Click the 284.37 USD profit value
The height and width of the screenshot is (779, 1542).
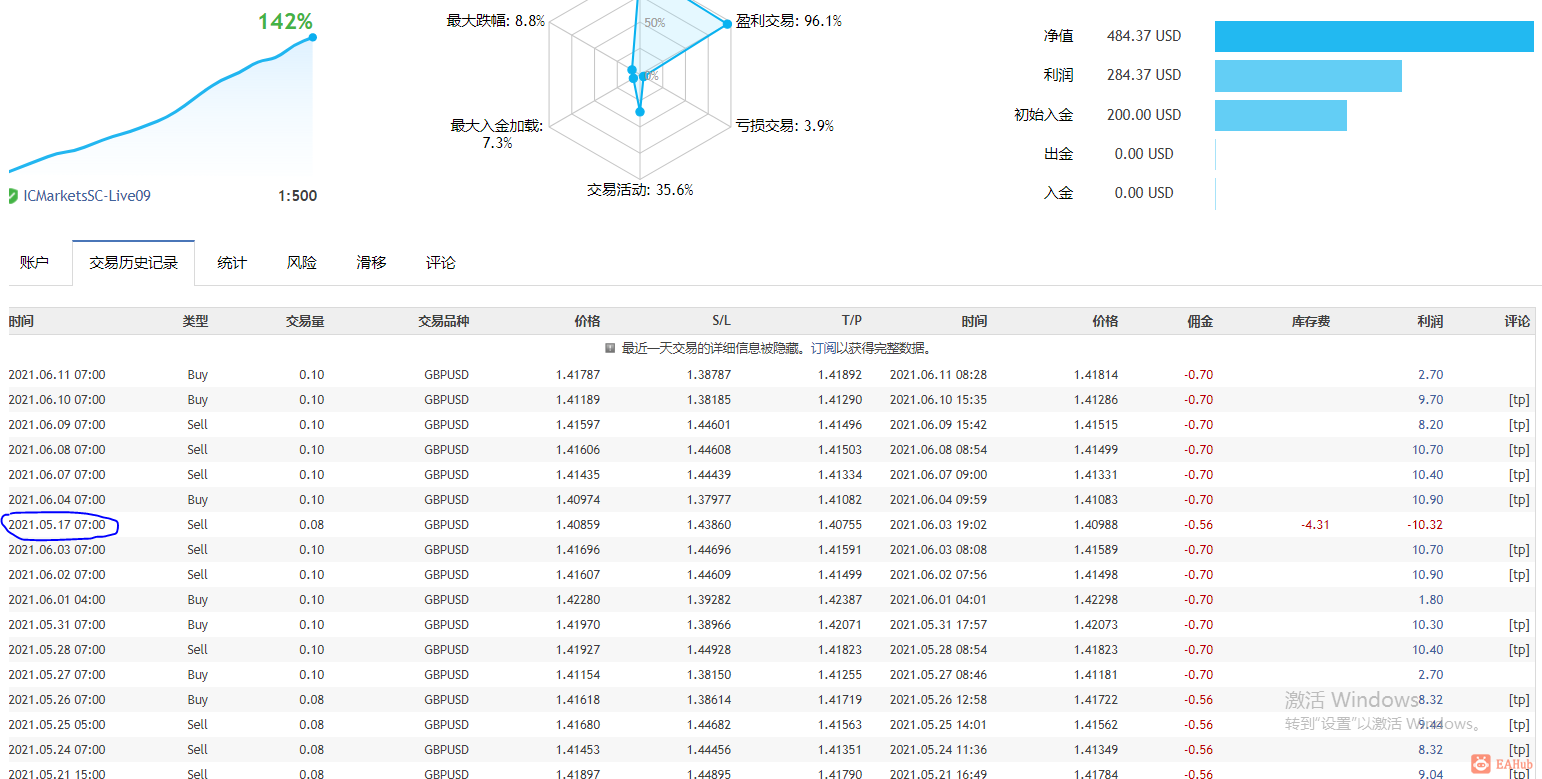click(1144, 75)
